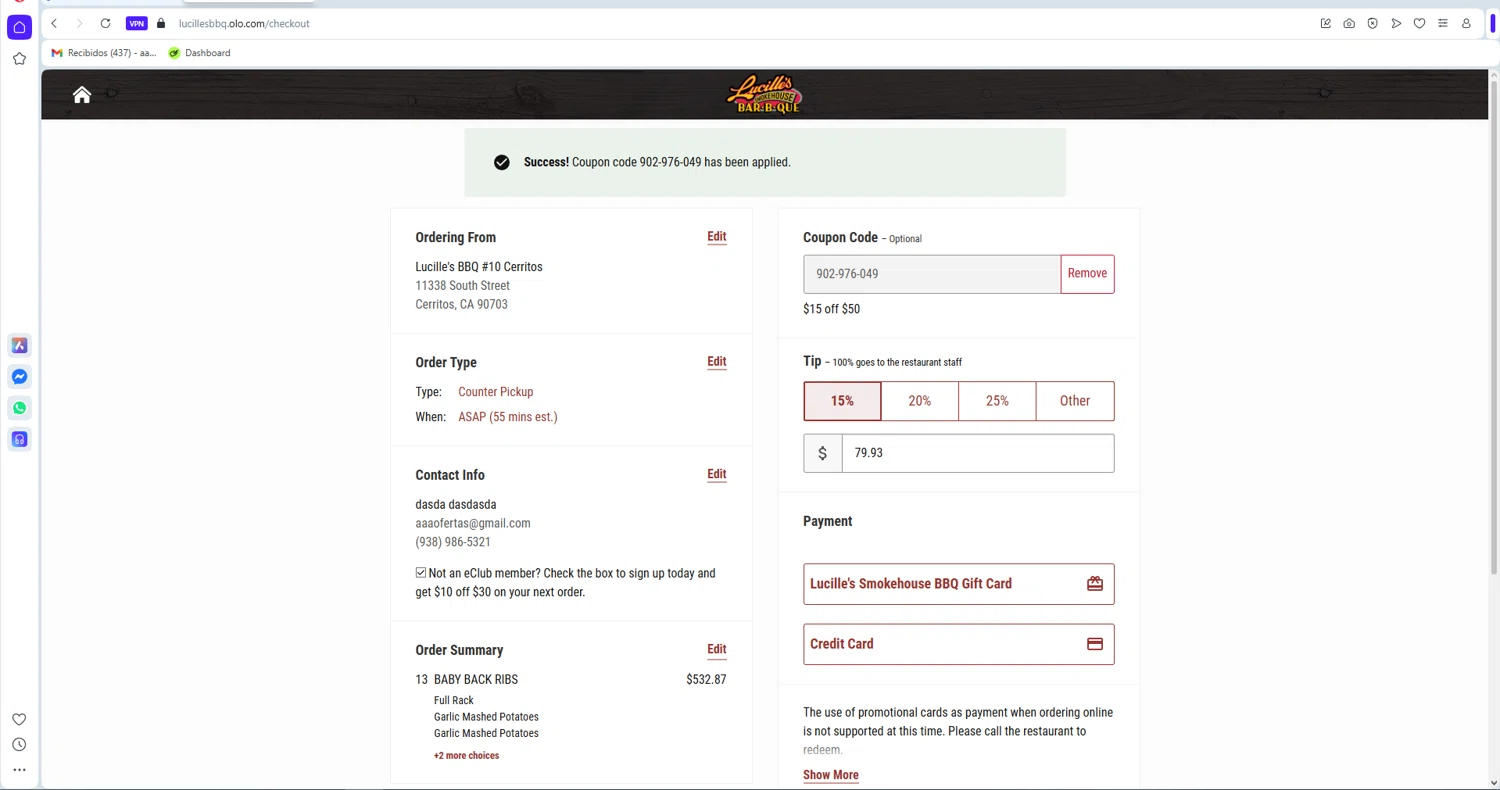Click the lucillesbbq.olo.com/checkout address bar
This screenshot has width=1500, height=790.
[244, 23]
